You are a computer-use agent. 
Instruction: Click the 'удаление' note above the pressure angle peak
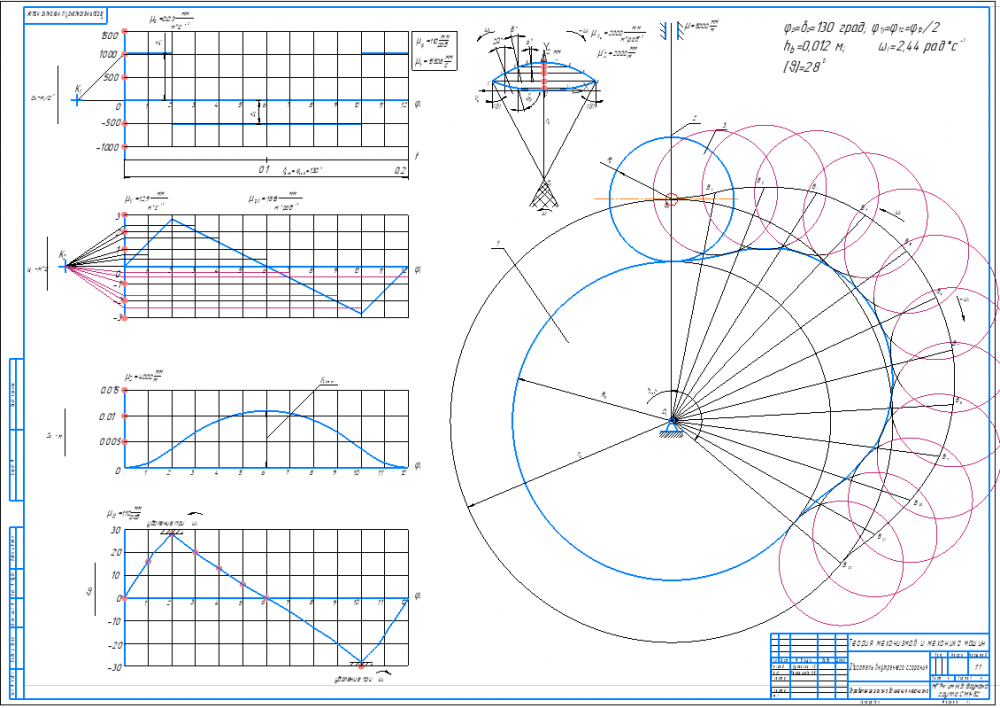coord(173,522)
